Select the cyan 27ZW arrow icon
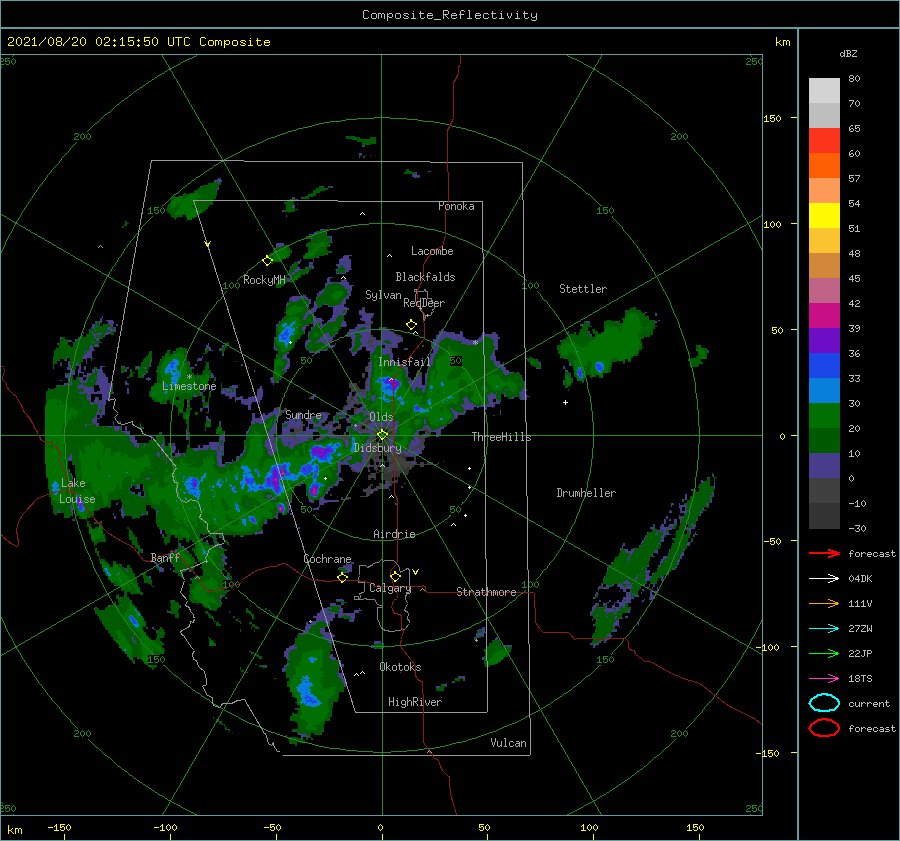900x841 pixels. [x=824, y=629]
